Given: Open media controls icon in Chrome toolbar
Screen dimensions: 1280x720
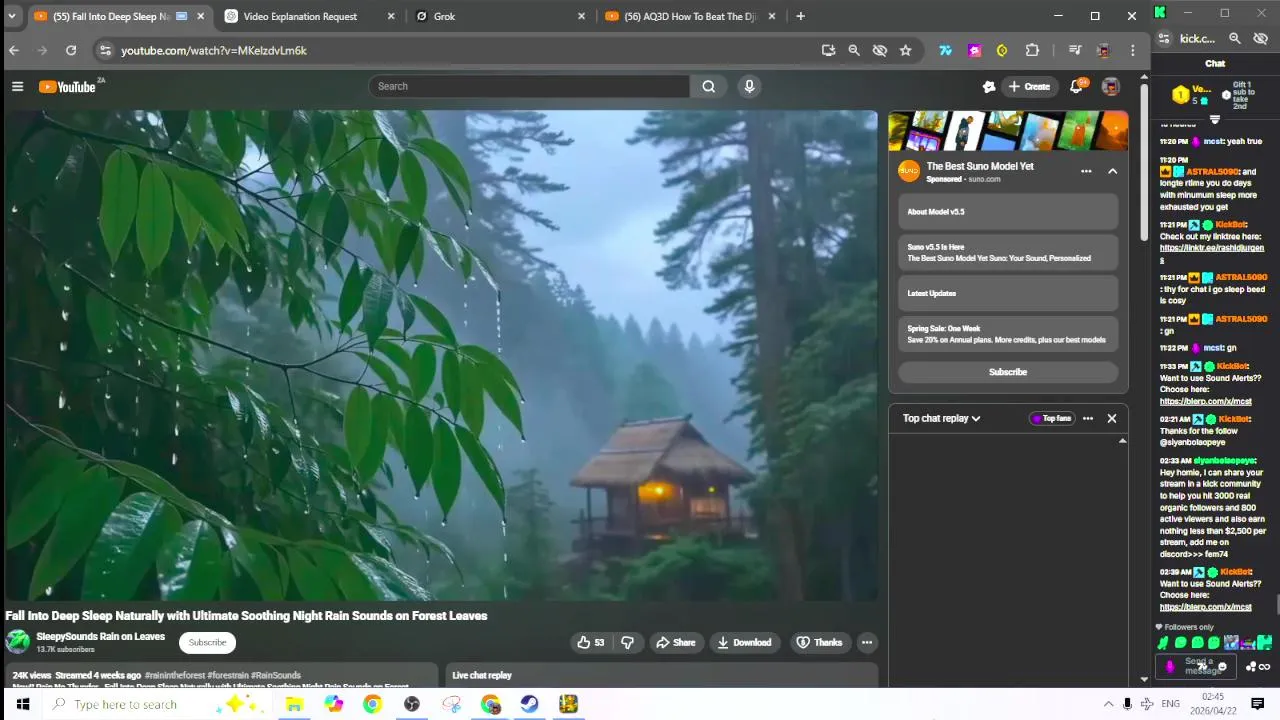Looking at the screenshot, I should pyautogui.click(x=1075, y=50).
